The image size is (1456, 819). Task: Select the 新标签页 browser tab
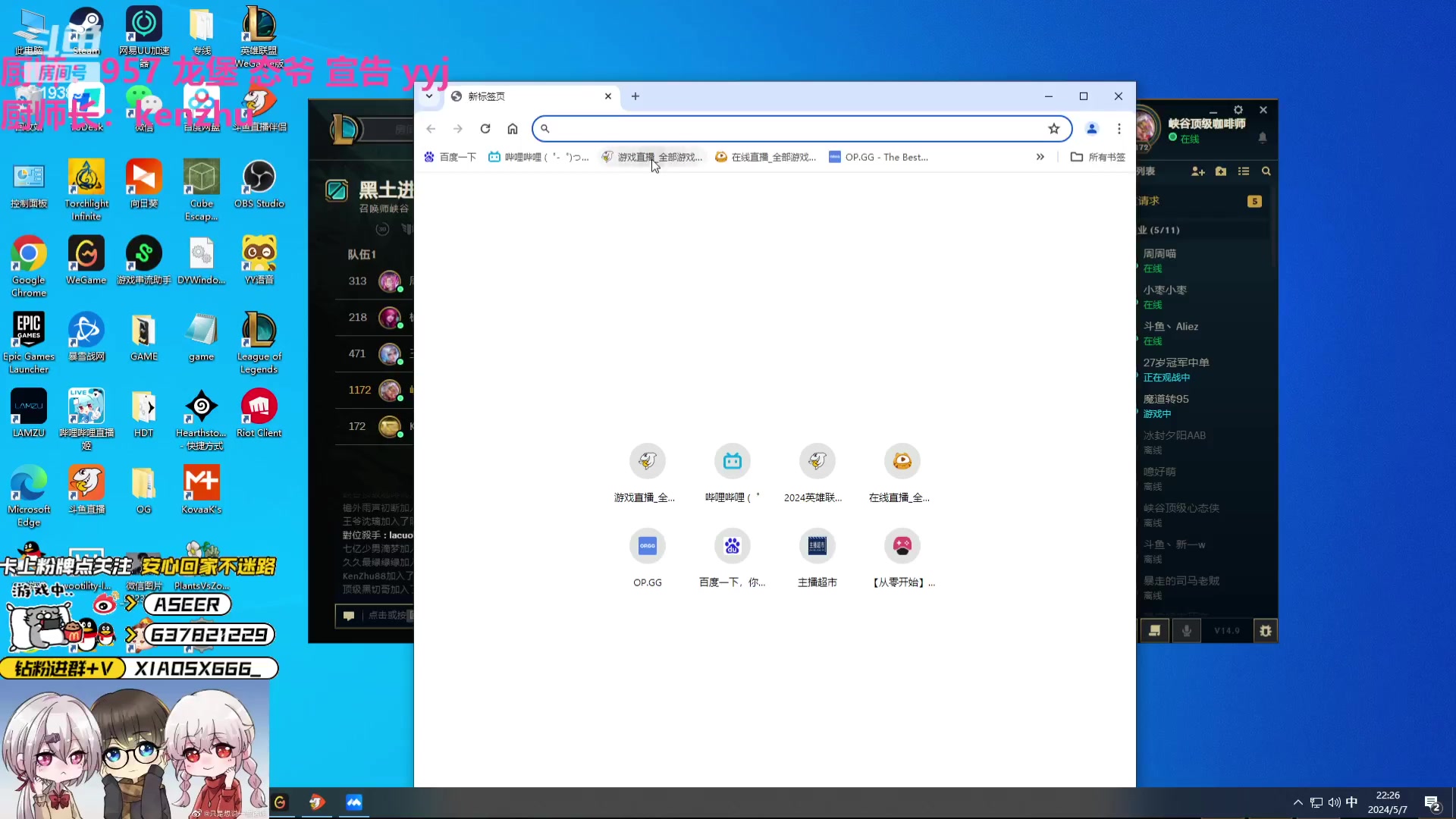coord(531,96)
